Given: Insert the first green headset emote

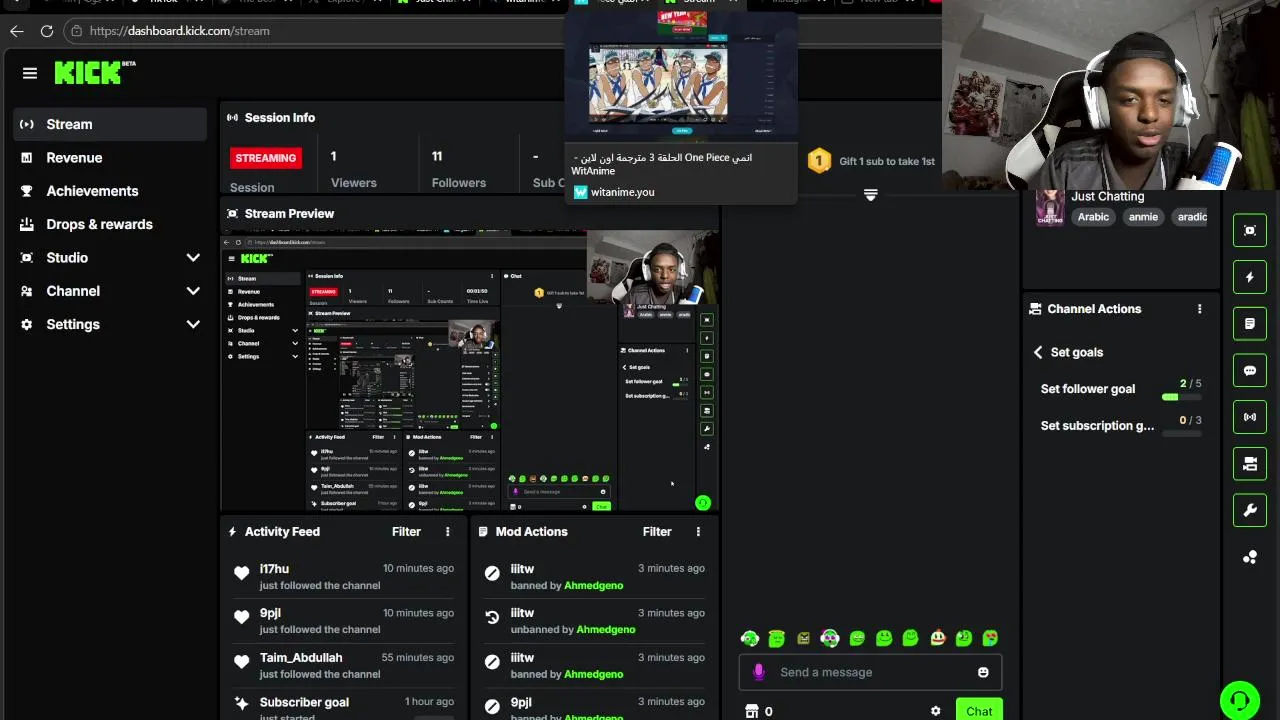Looking at the screenshot, I should [x=750, y=638].
